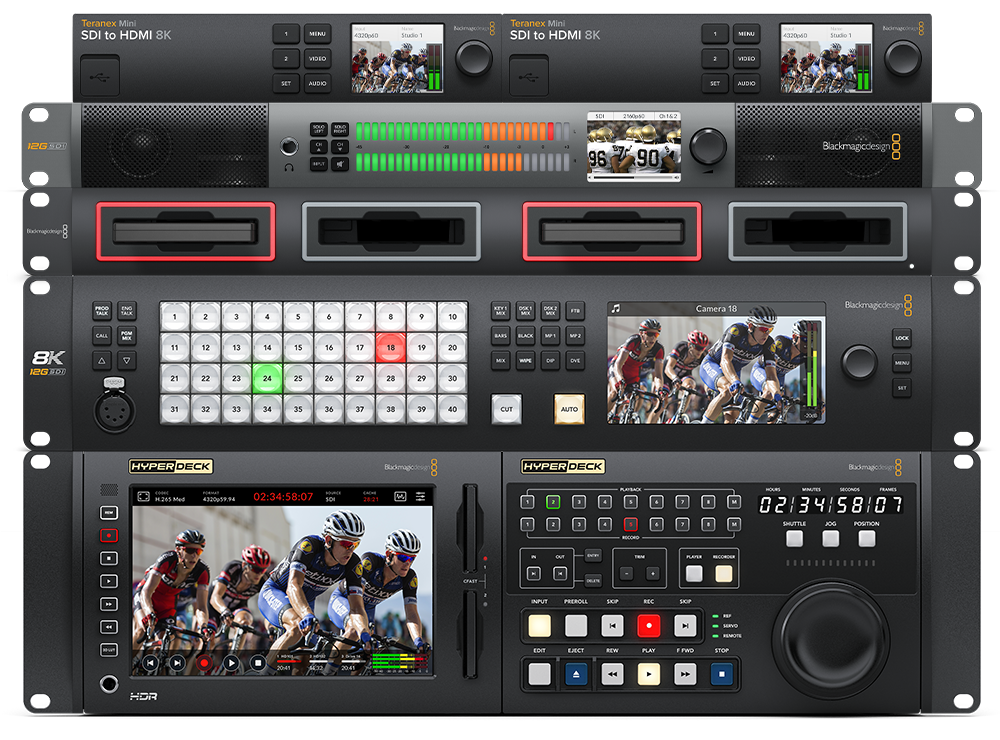1000x740 pixels.
Task: Select the SSD in the red-highlighted dock slot
Action: pos(185,230)
